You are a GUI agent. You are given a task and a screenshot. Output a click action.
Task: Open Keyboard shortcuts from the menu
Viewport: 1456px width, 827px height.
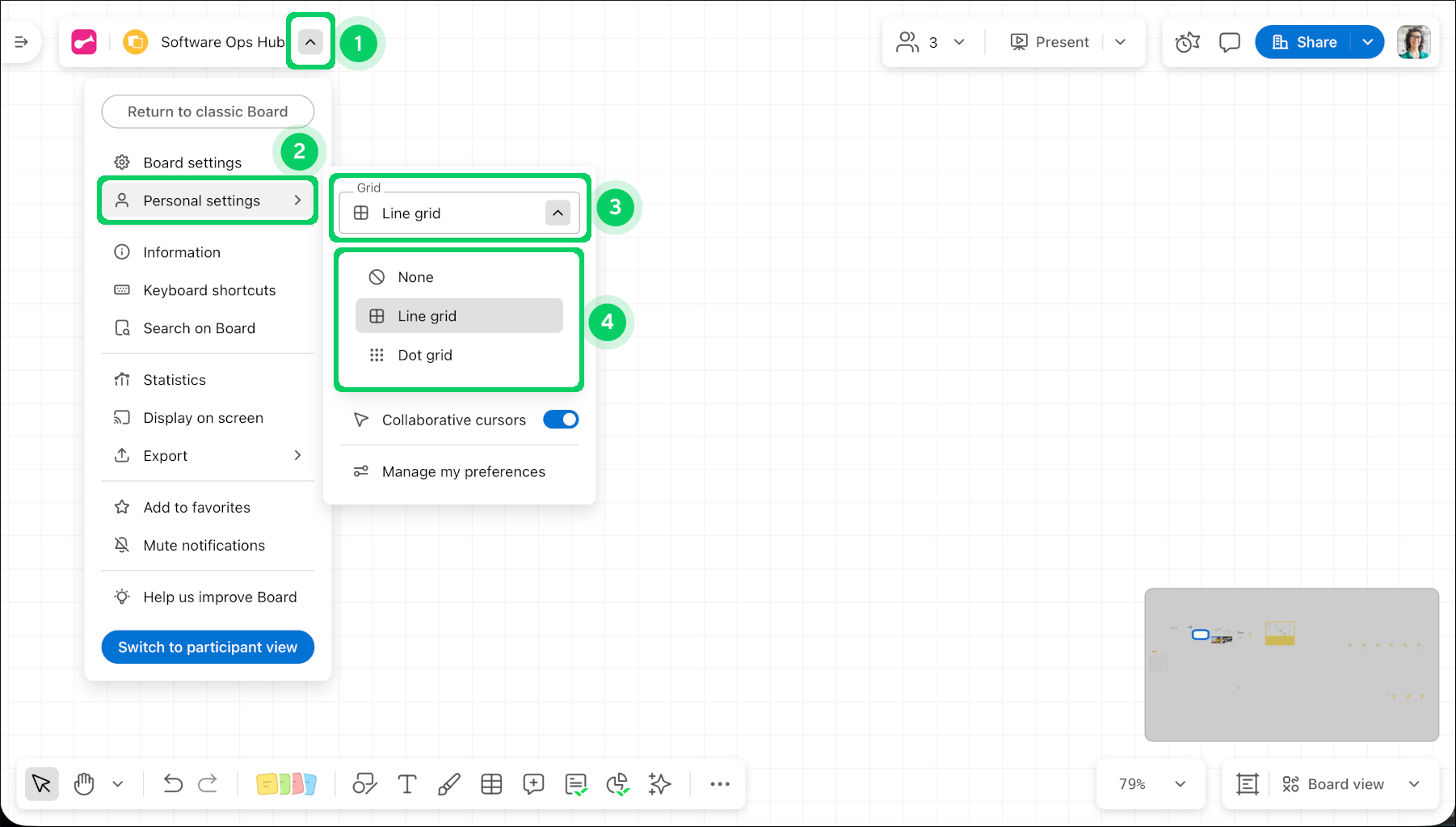coord(208,290)
